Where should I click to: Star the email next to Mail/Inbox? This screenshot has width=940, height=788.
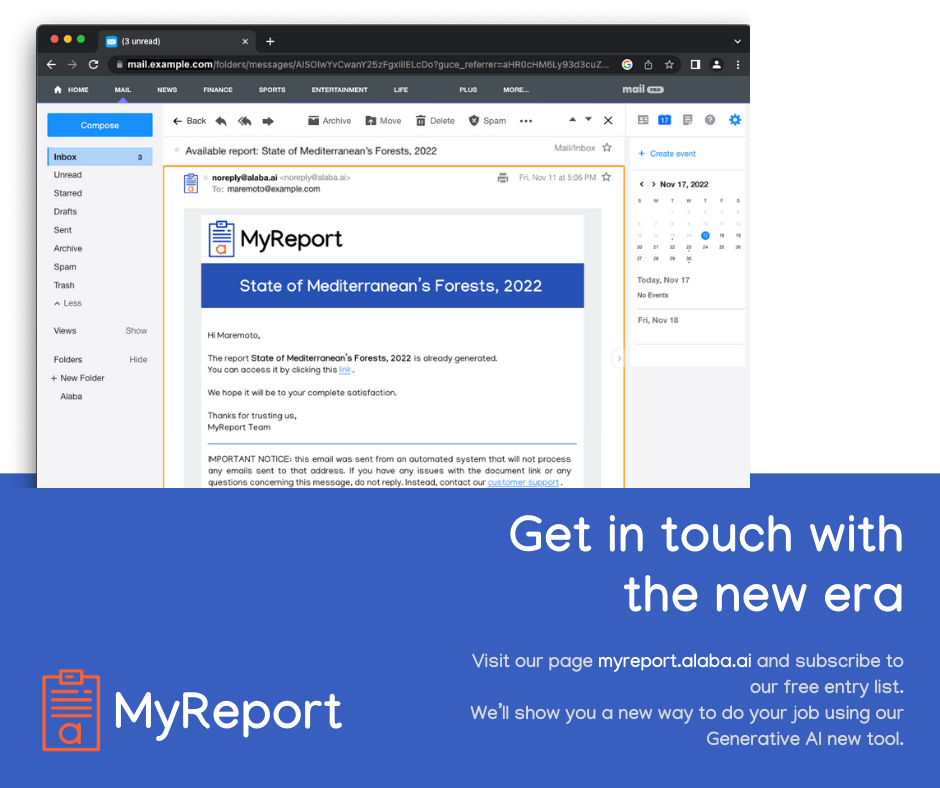[607, 148]
